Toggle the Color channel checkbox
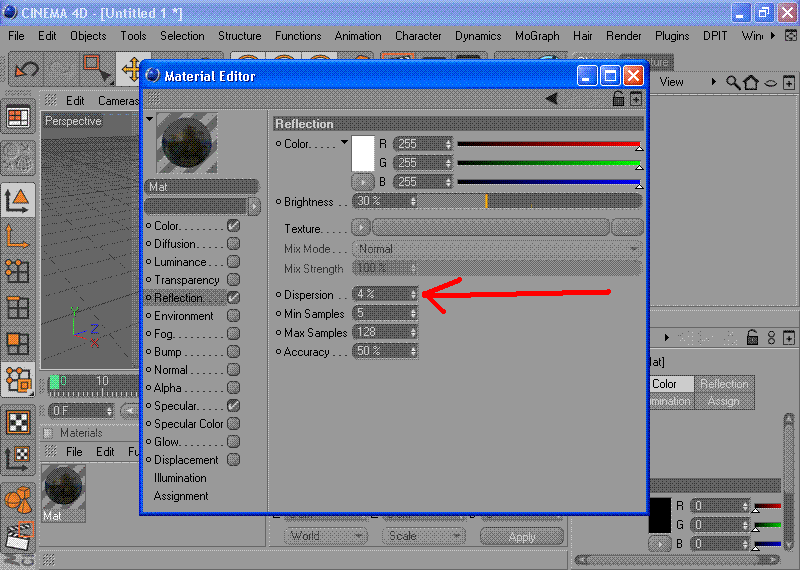Image resolution: width=800 pixels, height=570 pixels. coord(233,226)
